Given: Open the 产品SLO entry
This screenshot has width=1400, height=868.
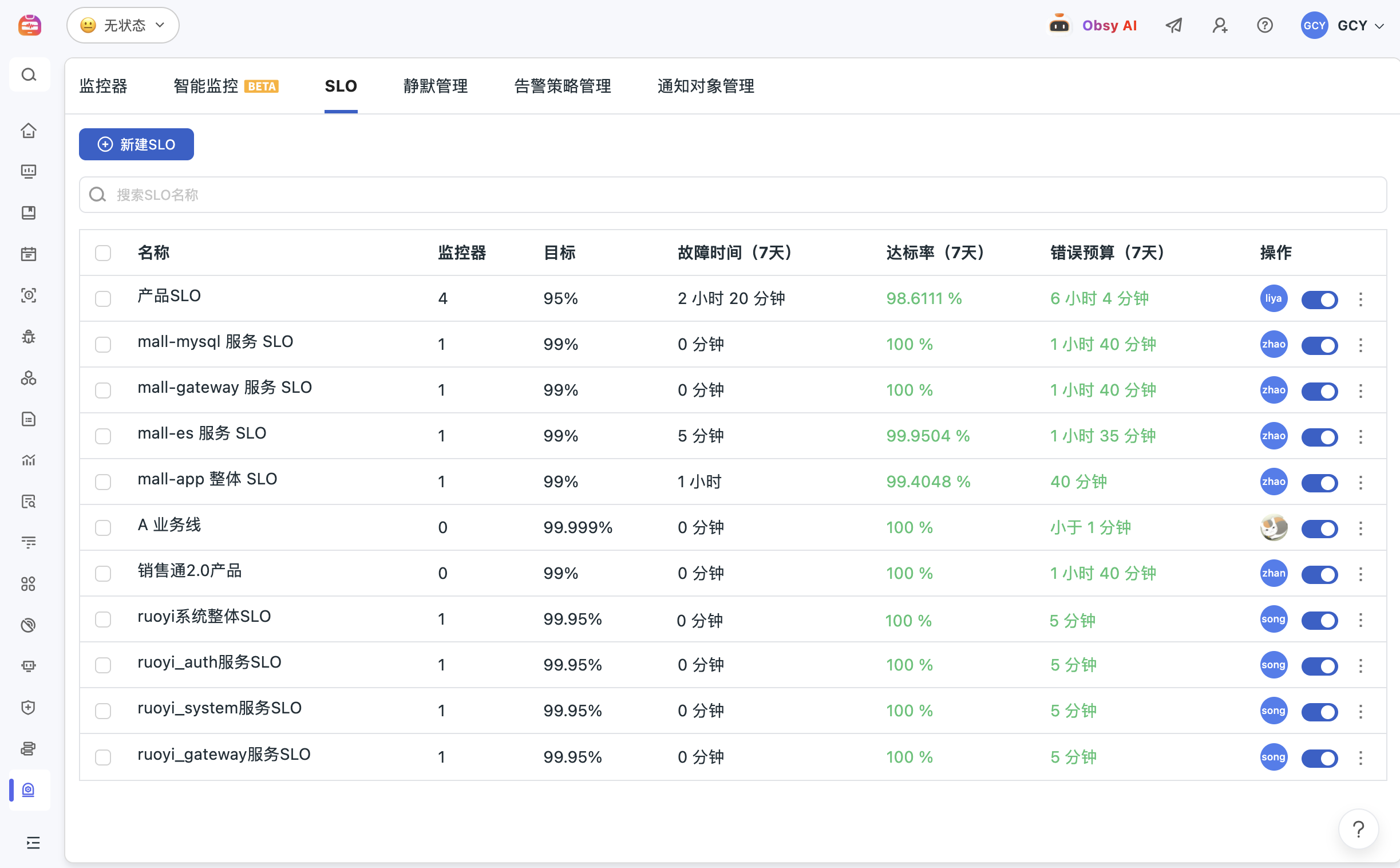Looking at the screenshot, I should click(169, 296).
